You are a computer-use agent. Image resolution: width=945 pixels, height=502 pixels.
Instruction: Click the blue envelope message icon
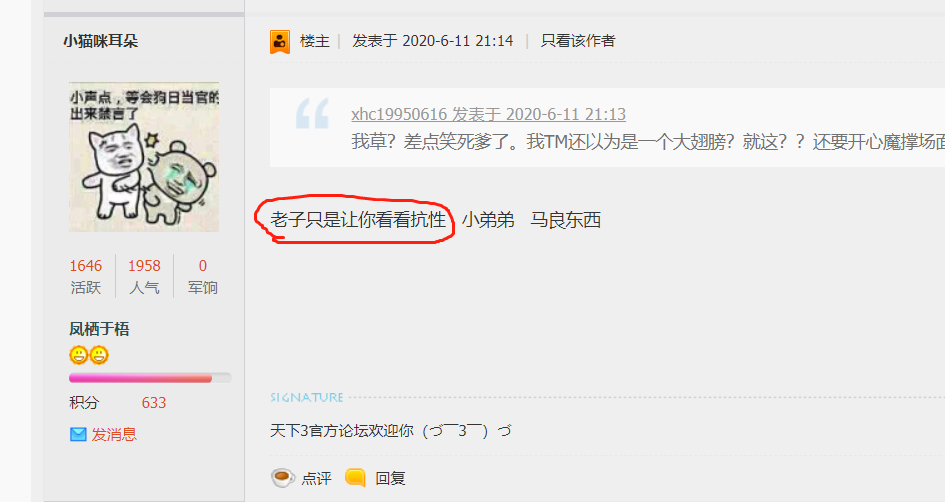78,435
